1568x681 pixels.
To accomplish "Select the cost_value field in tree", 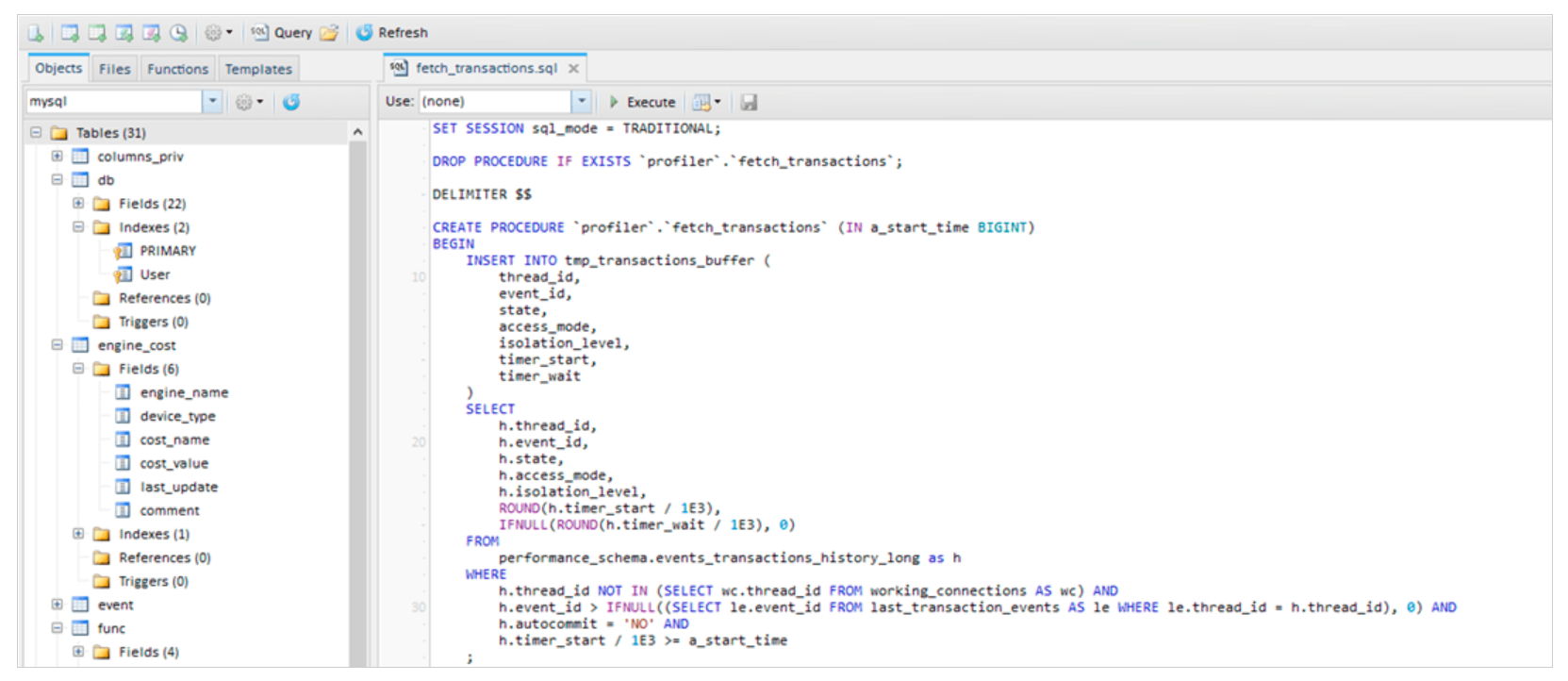I will (x=173, y=463).
